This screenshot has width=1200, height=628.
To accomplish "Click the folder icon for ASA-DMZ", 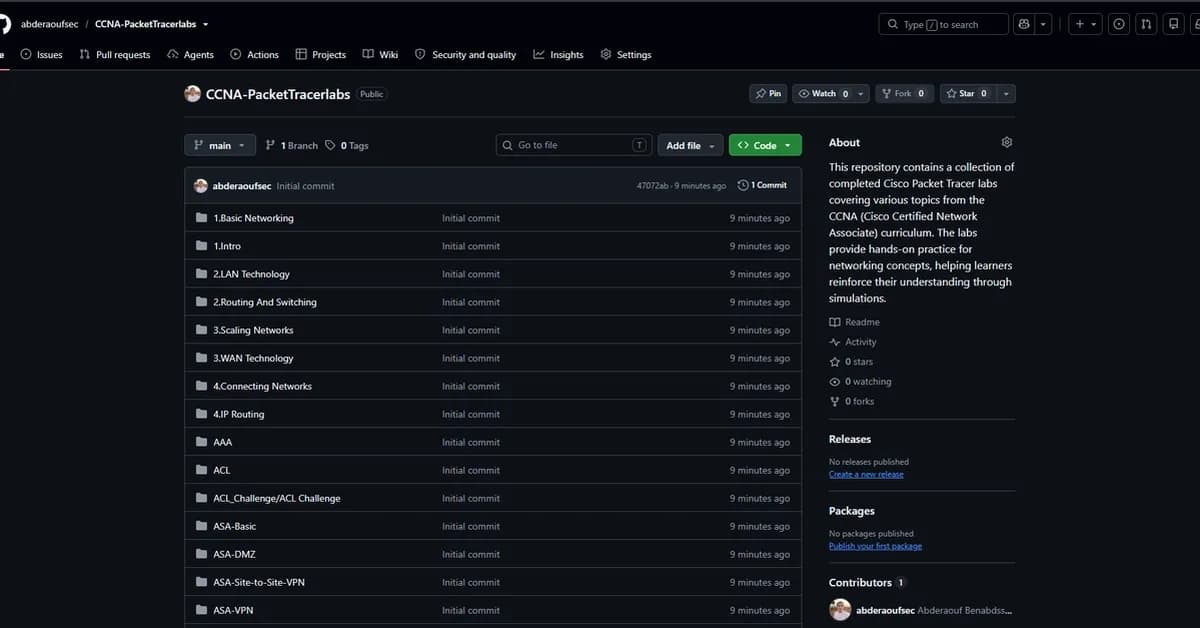I will (201, 554).
